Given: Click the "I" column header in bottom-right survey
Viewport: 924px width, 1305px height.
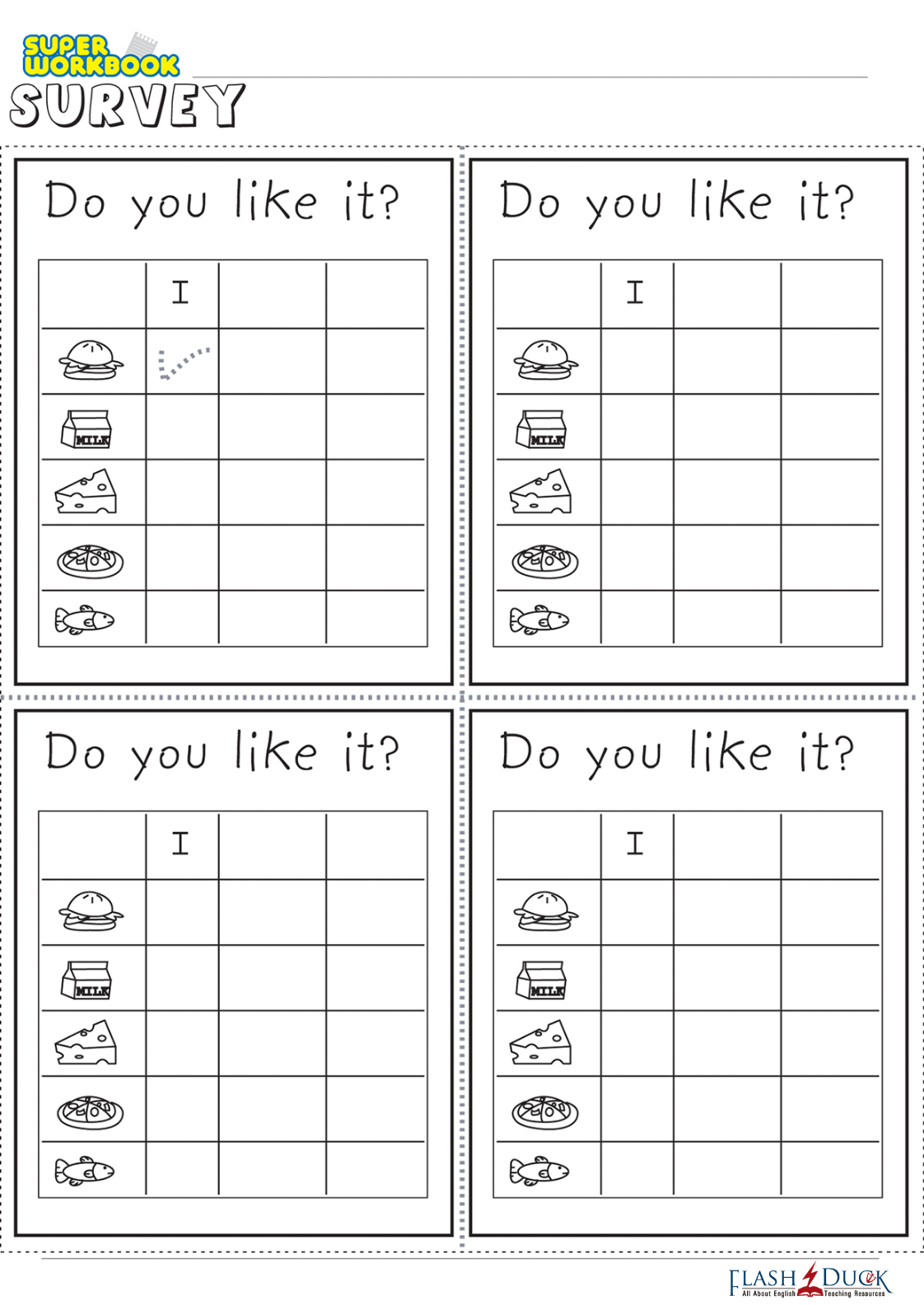Looking at the screenshot, I should (636, 844).
